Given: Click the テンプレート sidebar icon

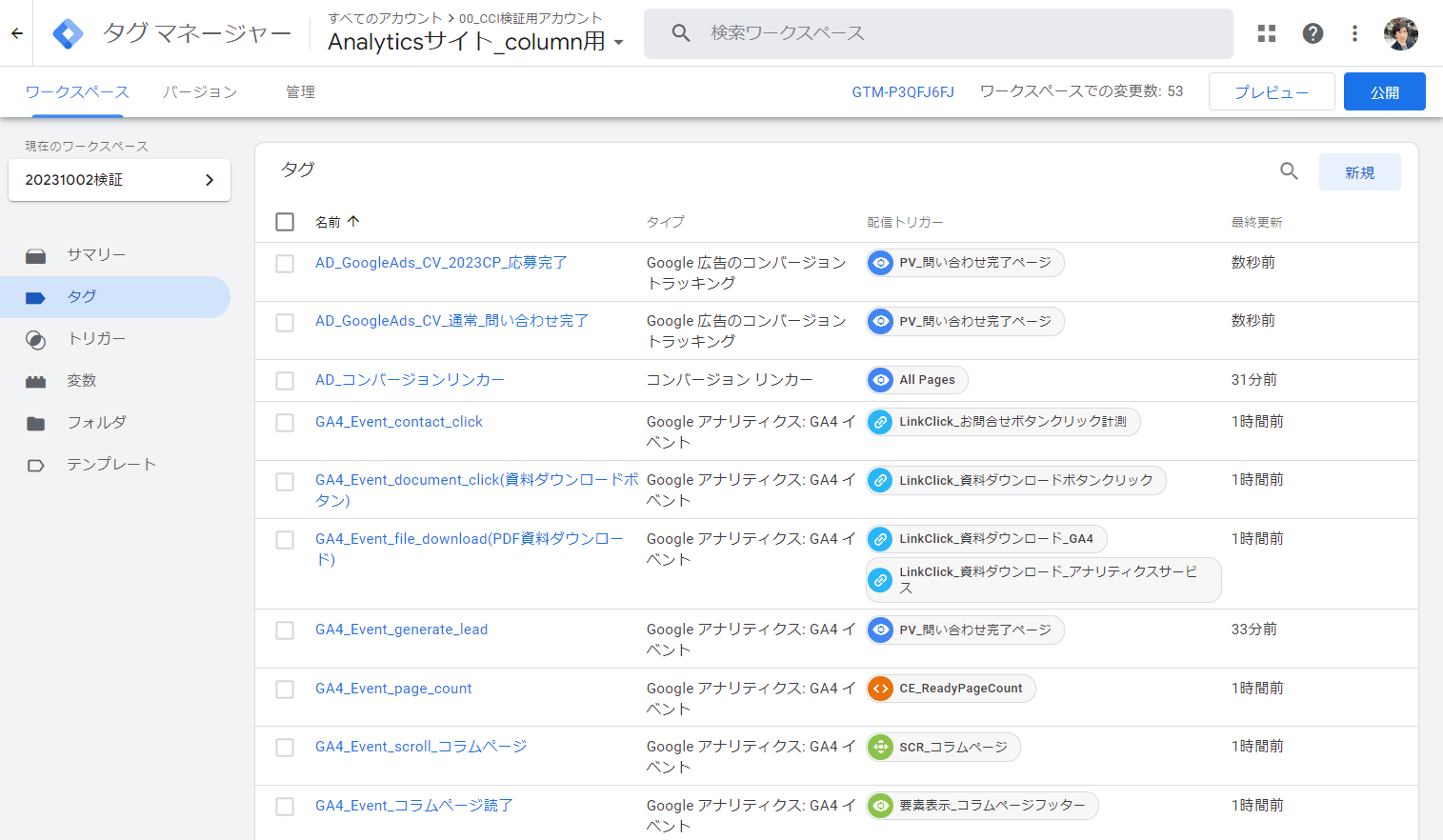Looking at the screenshot, I should [x=36, y=466].
